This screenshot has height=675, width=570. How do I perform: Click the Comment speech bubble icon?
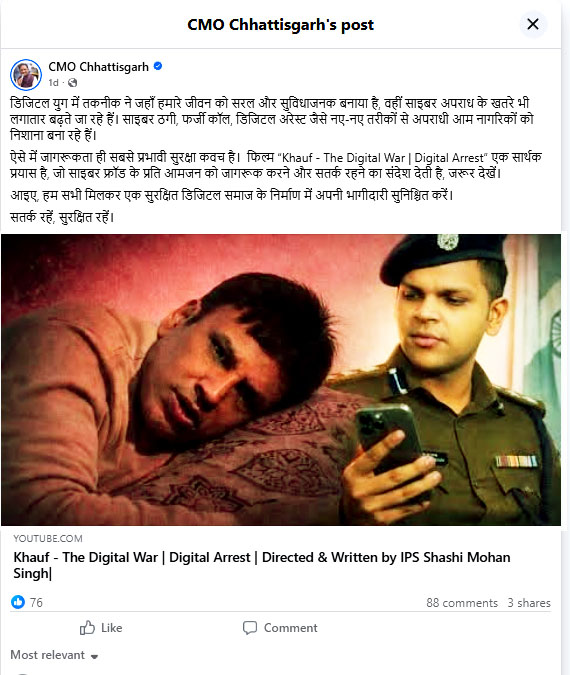click(250, 628)
